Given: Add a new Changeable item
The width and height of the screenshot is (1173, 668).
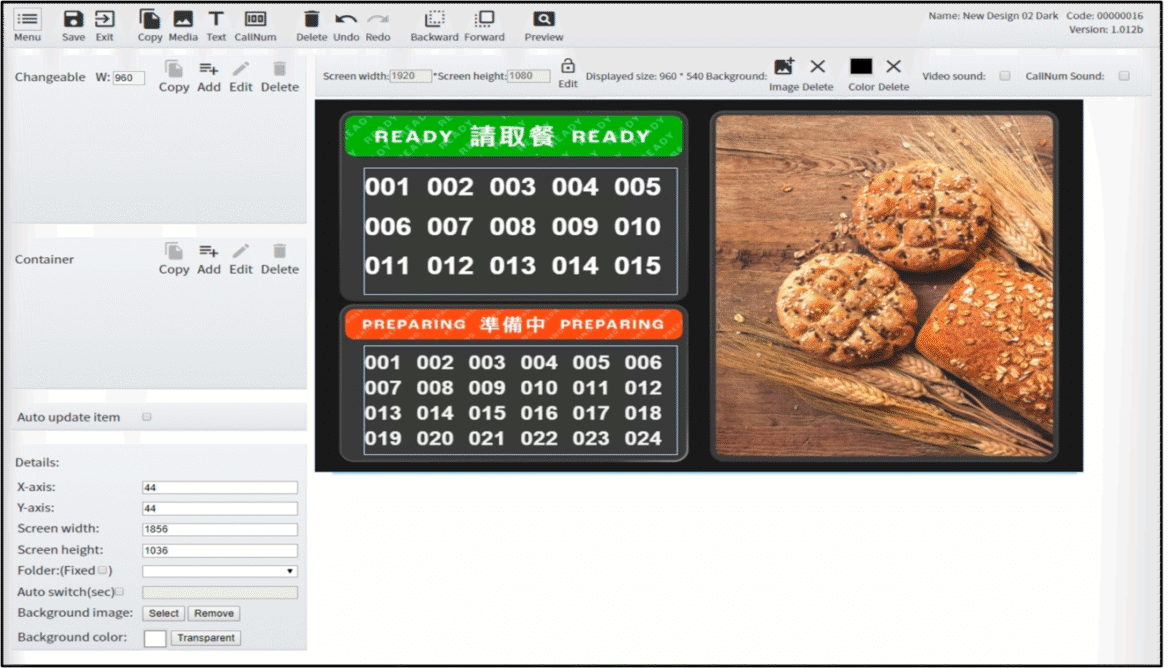Looking at the screenshot, I should pos(209,76).
